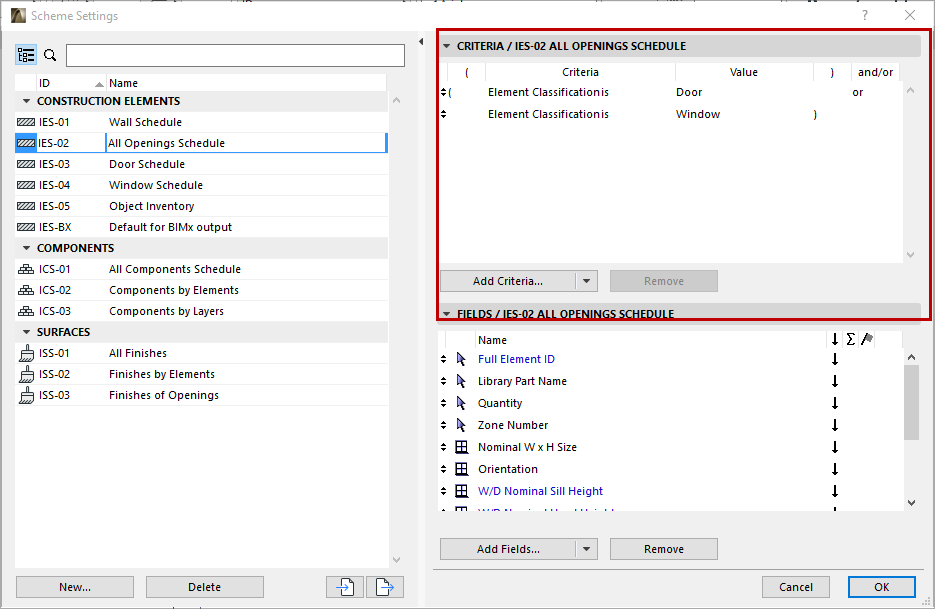Click the criteria Remove button
The image size is (935, 609).
click(664, 281)
